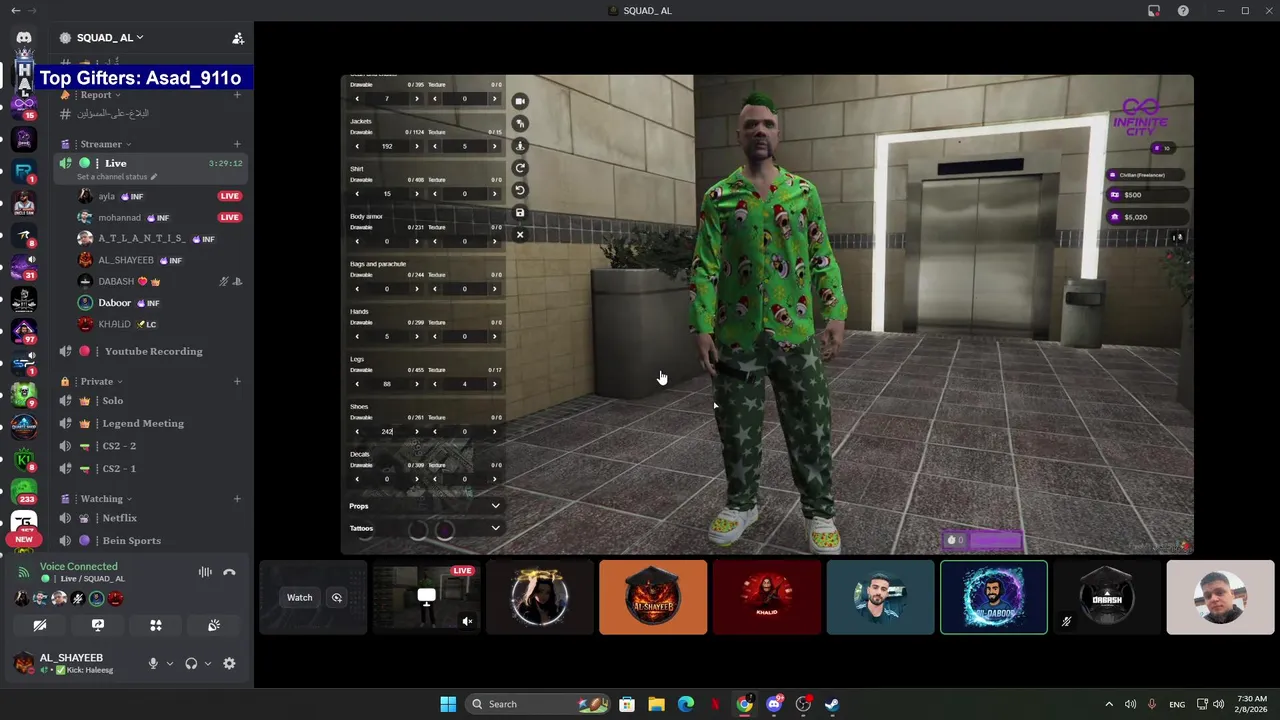1280x720 pixels.
Task: Select AL-DABOOR participant tile
Action: [994, 597]
